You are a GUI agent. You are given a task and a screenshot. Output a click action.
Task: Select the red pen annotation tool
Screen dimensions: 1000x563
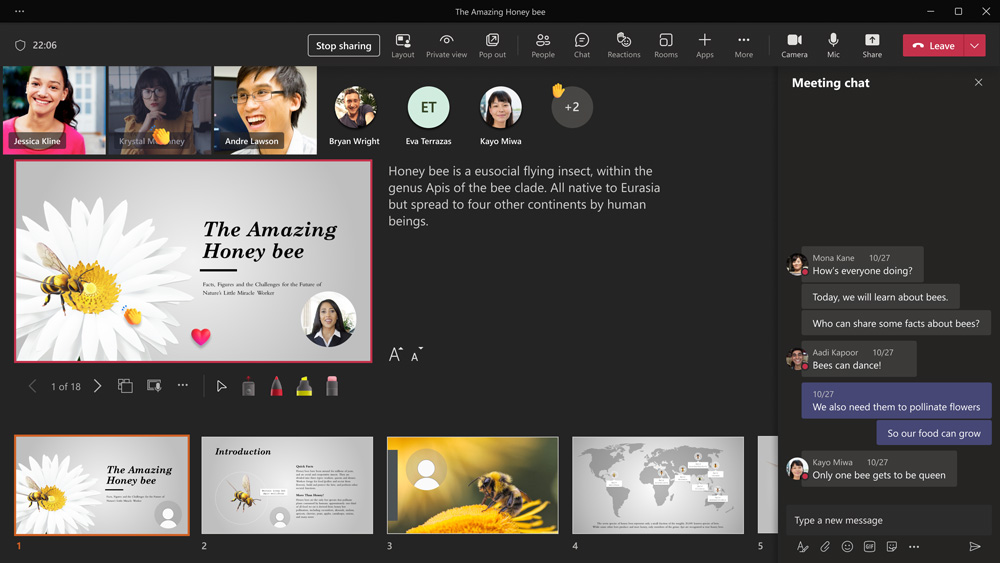click(x=276, y=386)
